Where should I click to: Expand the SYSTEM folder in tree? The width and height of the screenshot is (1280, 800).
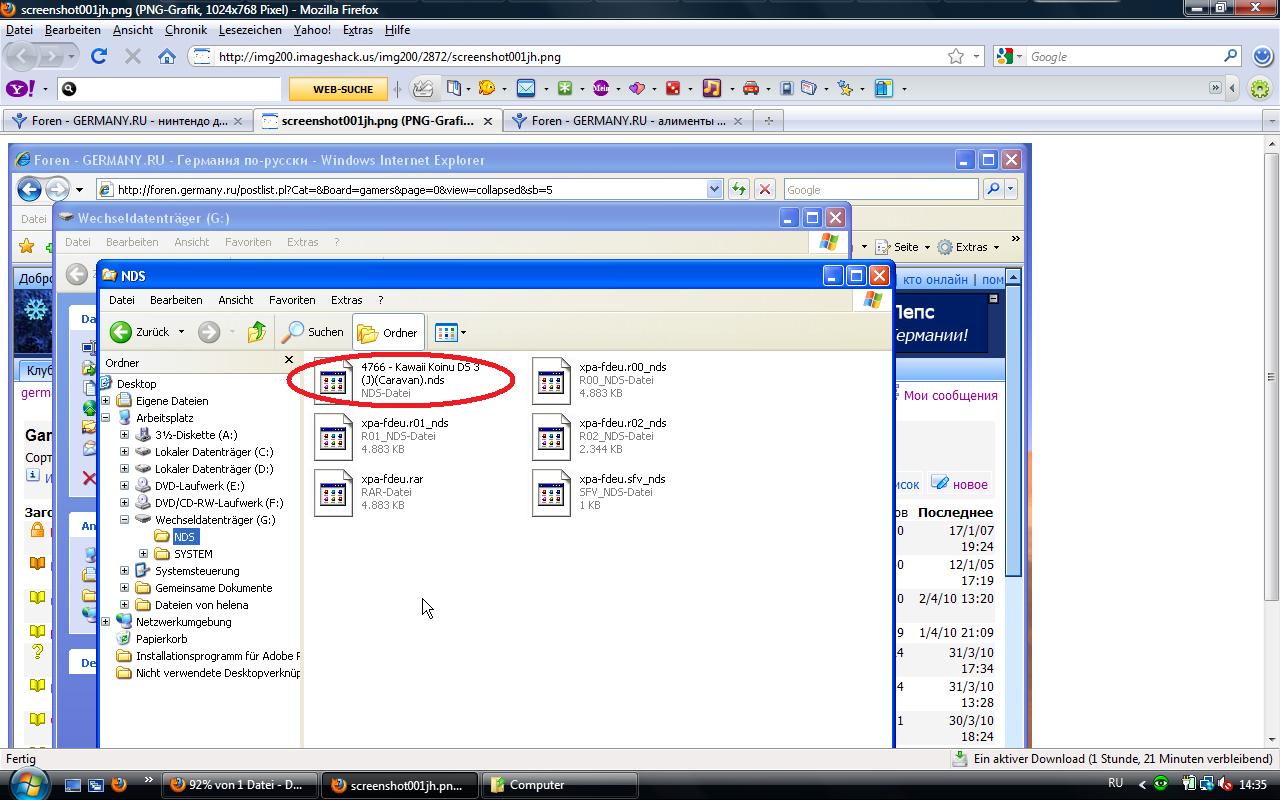coord(143,554)
